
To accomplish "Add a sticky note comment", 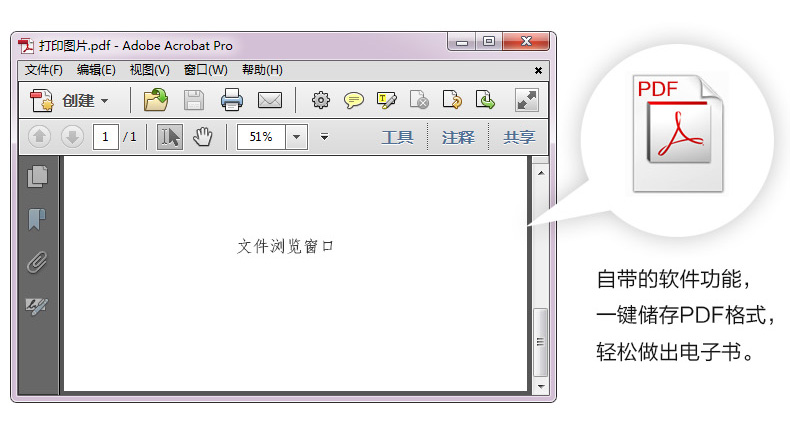I will [354, 100].
